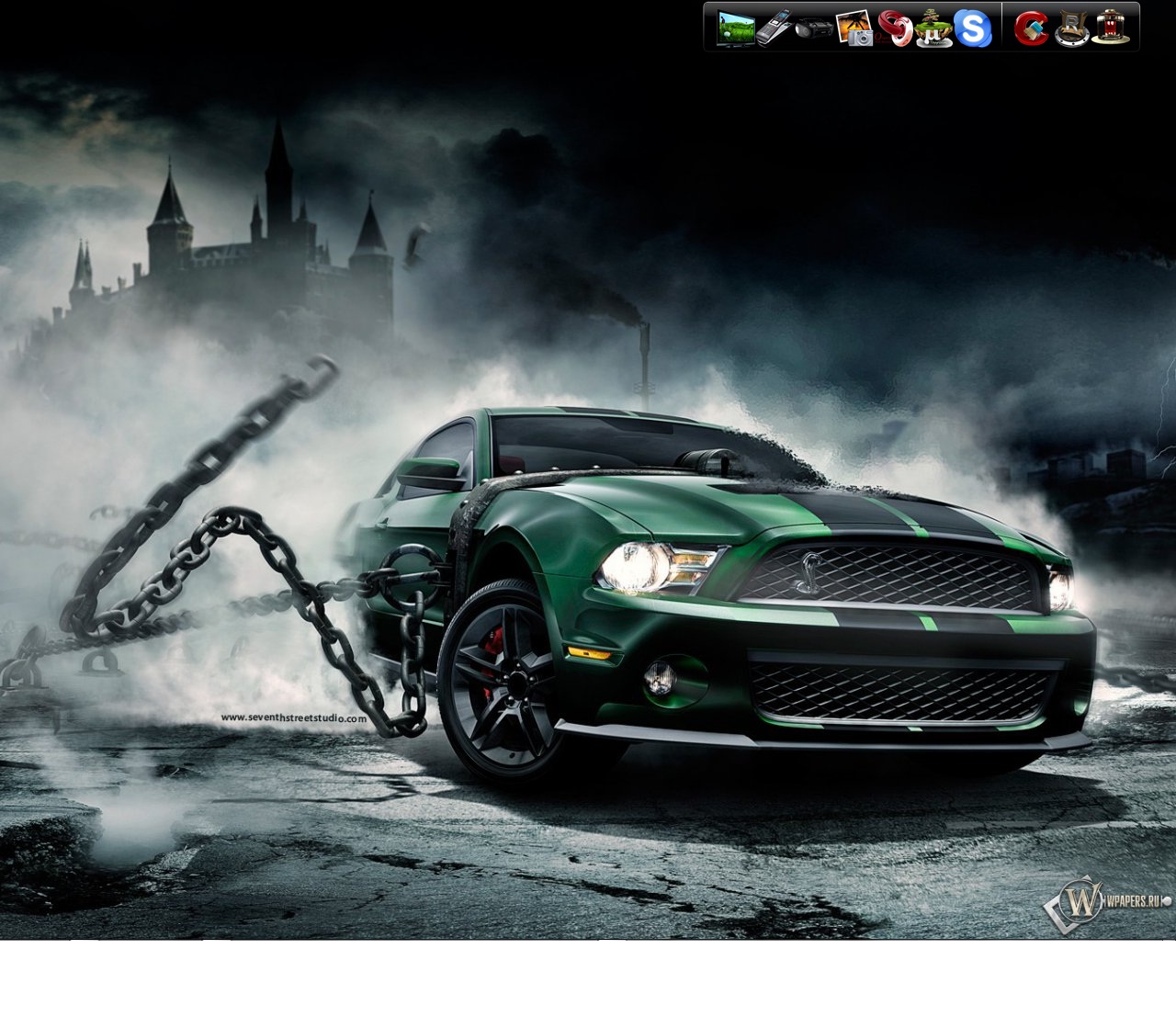
Task: Click the vertical separator in the dock
Action: click(x=1001, y=28)
